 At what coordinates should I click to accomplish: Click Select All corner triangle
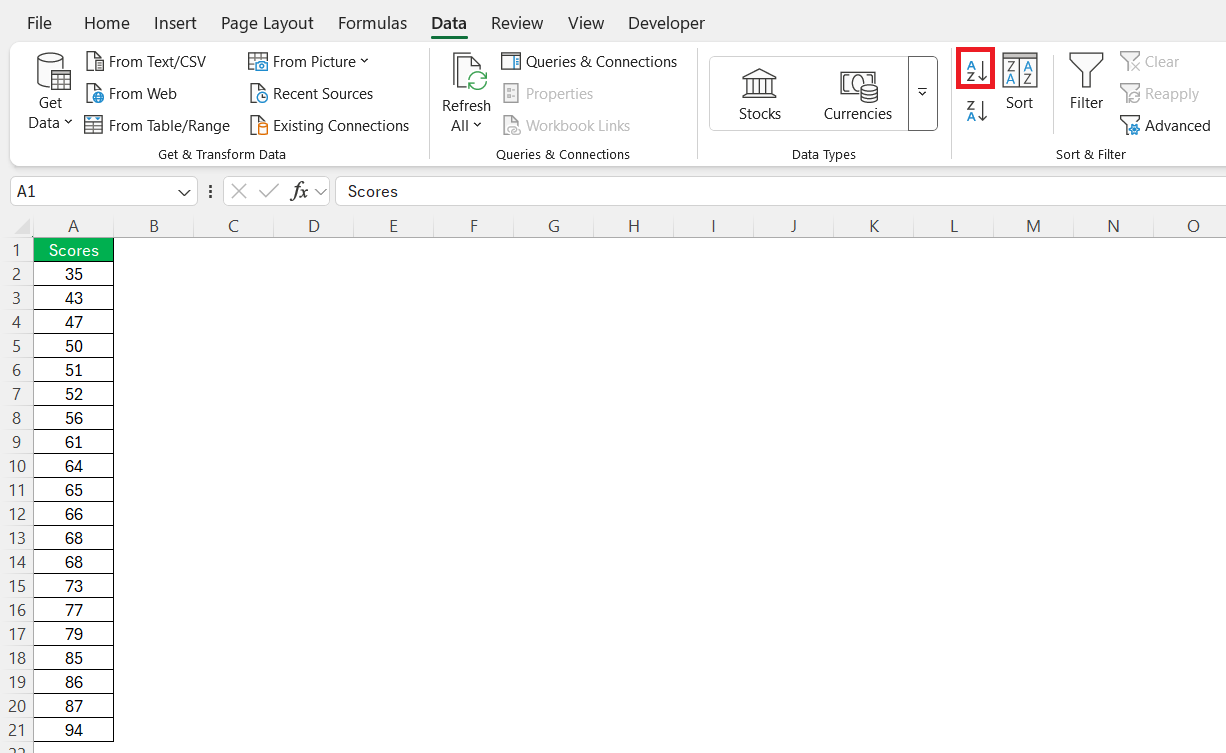pyautogui.click(x=23, y=226)
